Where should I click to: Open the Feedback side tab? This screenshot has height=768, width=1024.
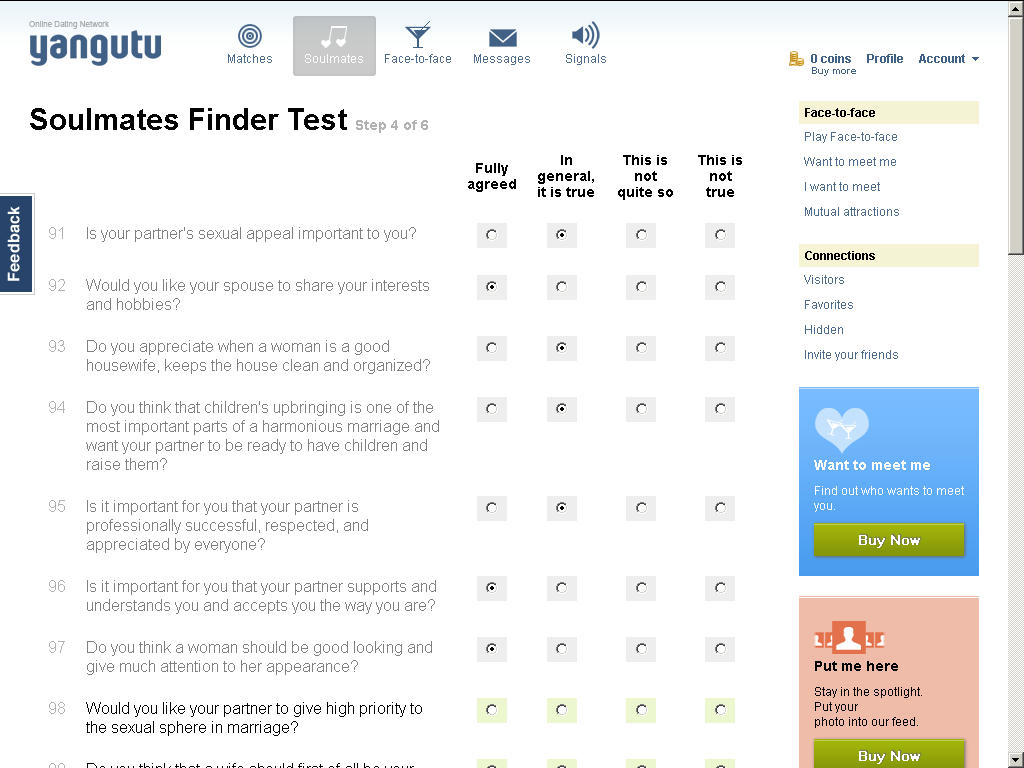(15, 243)
